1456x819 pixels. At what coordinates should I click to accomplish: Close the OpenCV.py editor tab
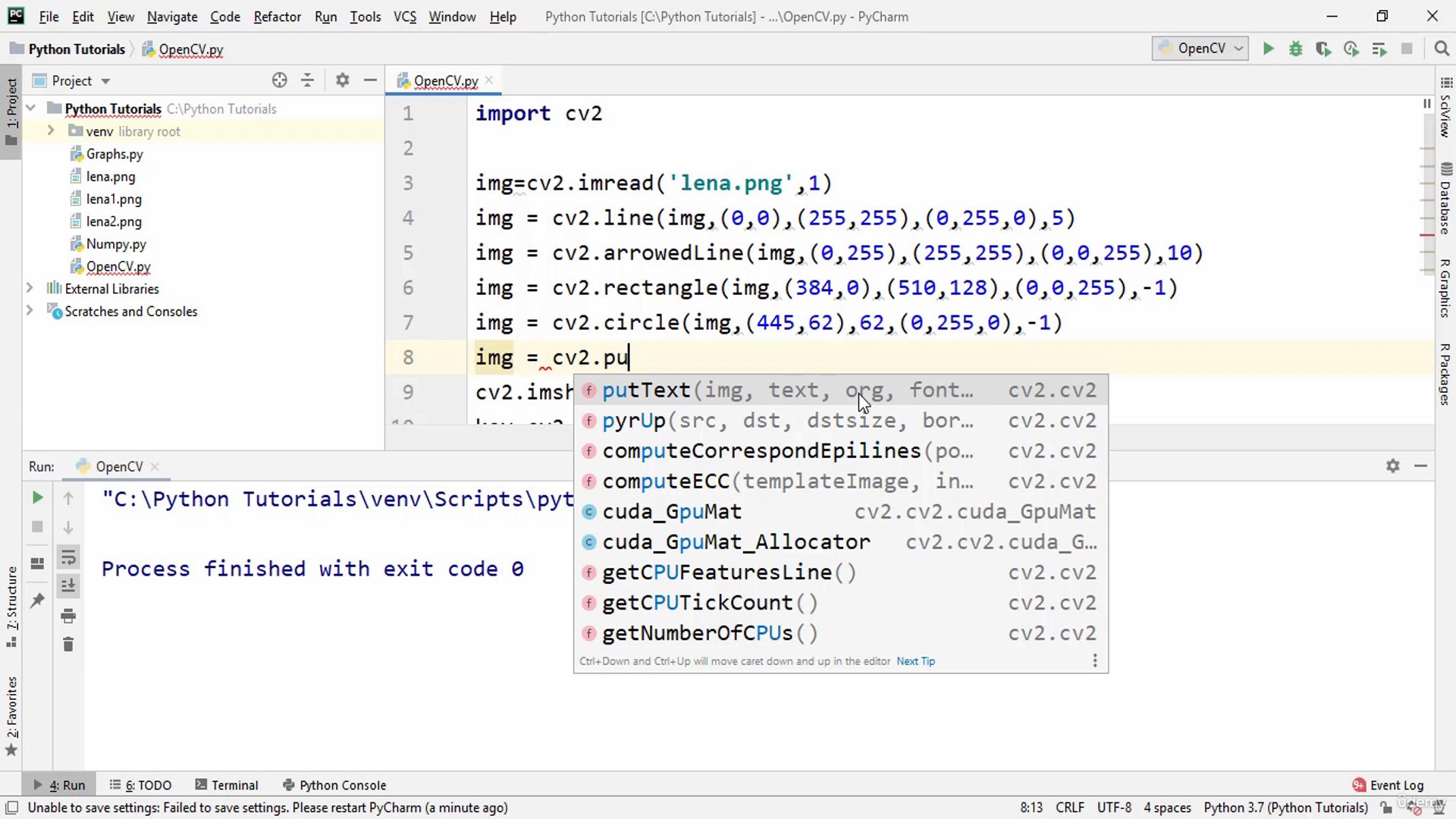pyautogui.click(x=489, y=80)
